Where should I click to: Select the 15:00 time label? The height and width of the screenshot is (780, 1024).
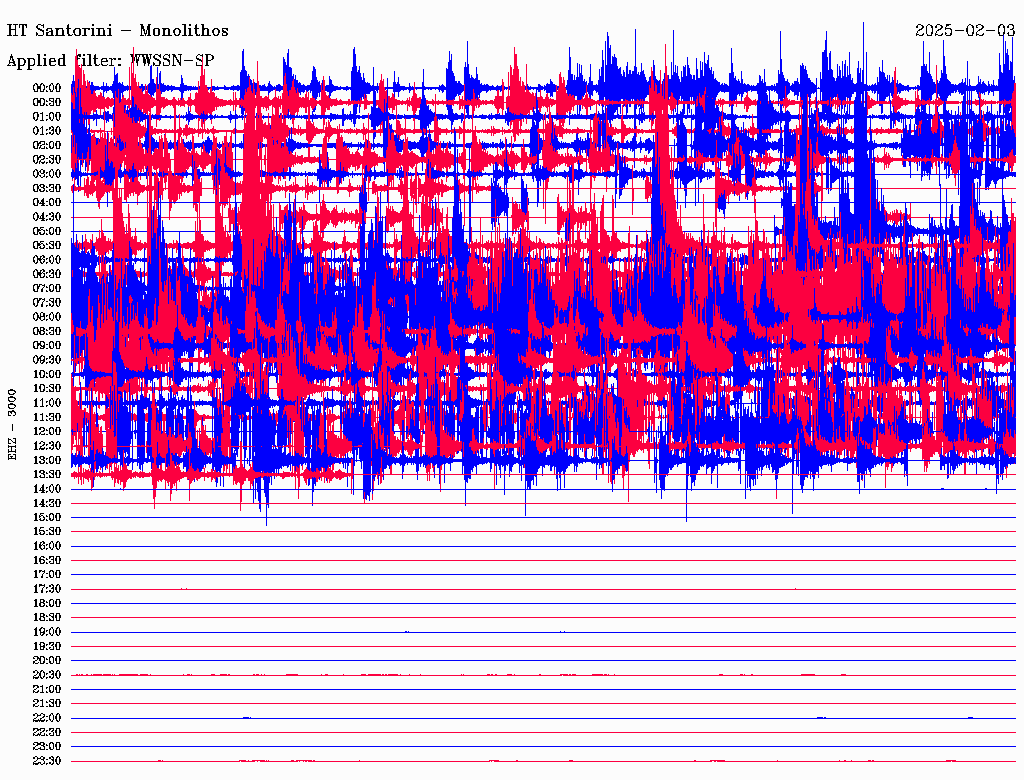(x=47, y=518)
